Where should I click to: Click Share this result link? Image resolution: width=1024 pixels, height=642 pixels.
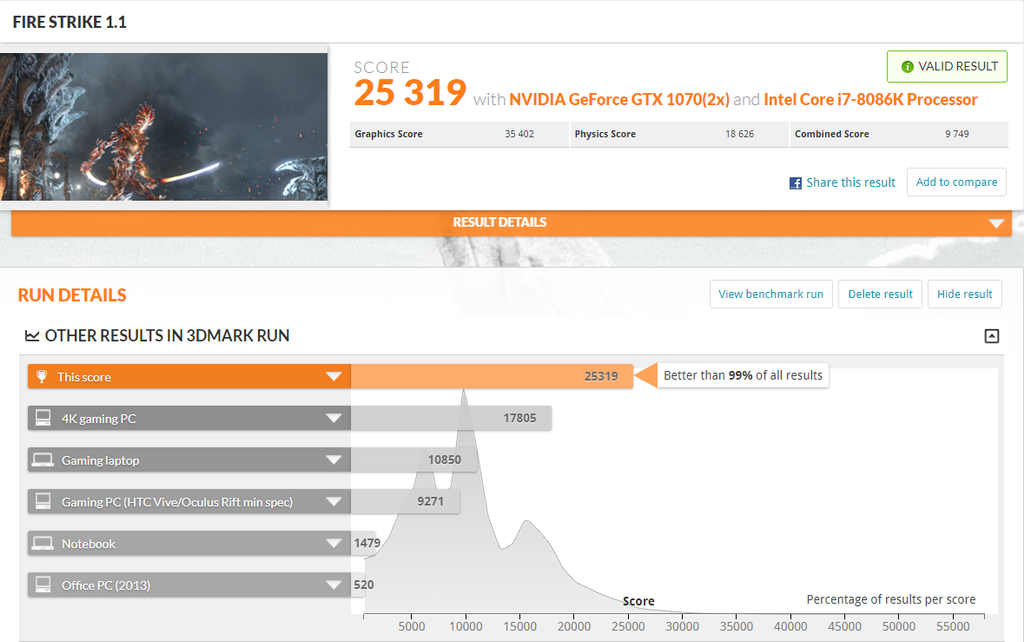[850, 183]
